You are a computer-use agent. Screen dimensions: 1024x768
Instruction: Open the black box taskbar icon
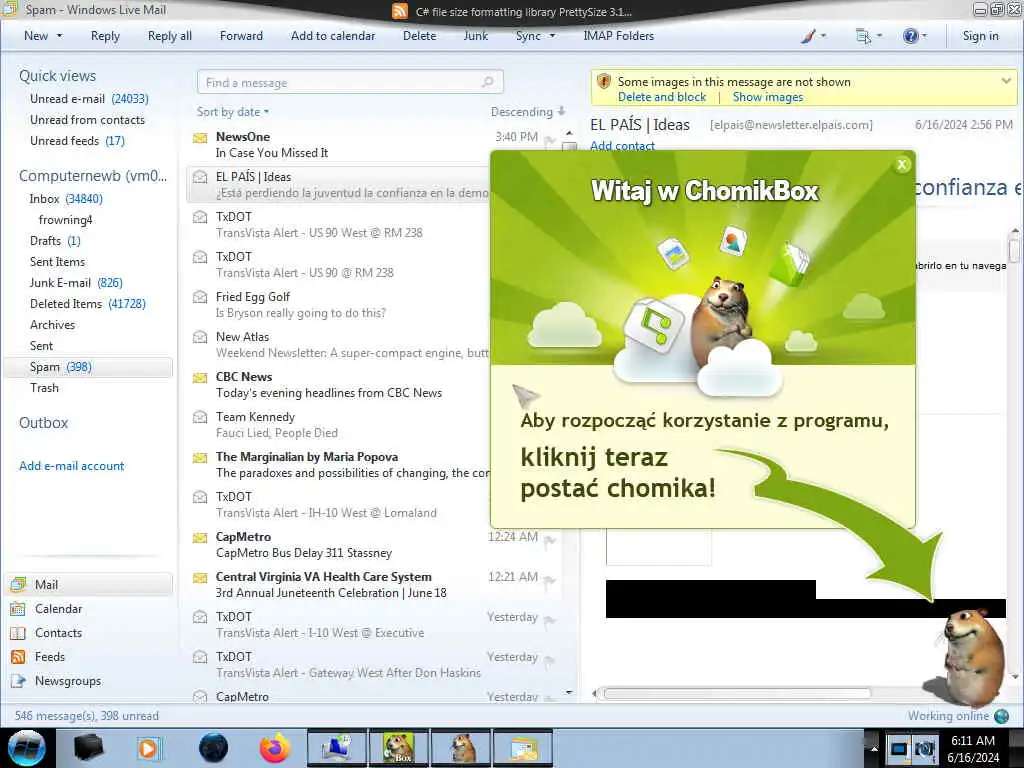point(89,748)
